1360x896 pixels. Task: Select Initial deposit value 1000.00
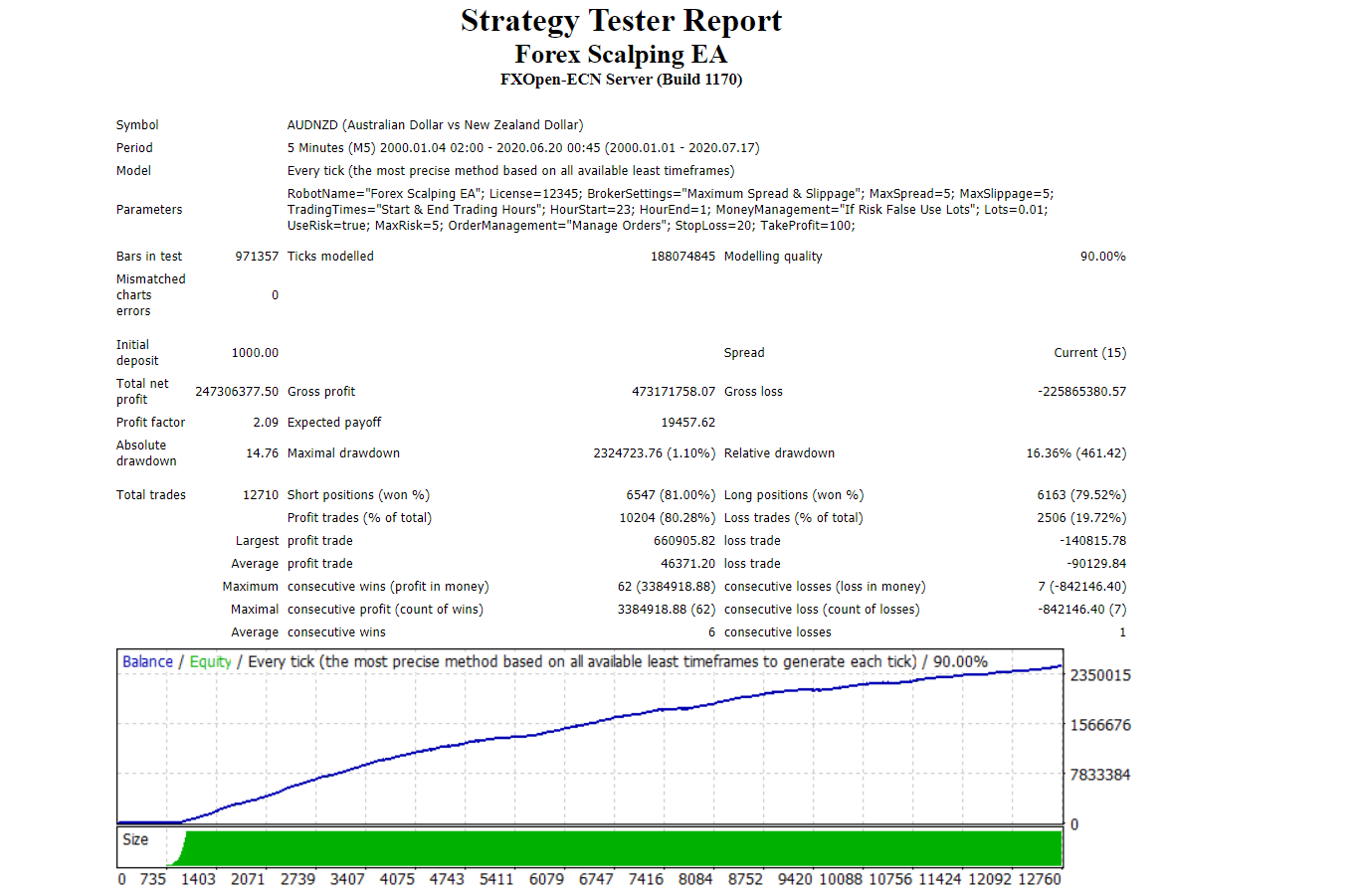coord(255,353)
